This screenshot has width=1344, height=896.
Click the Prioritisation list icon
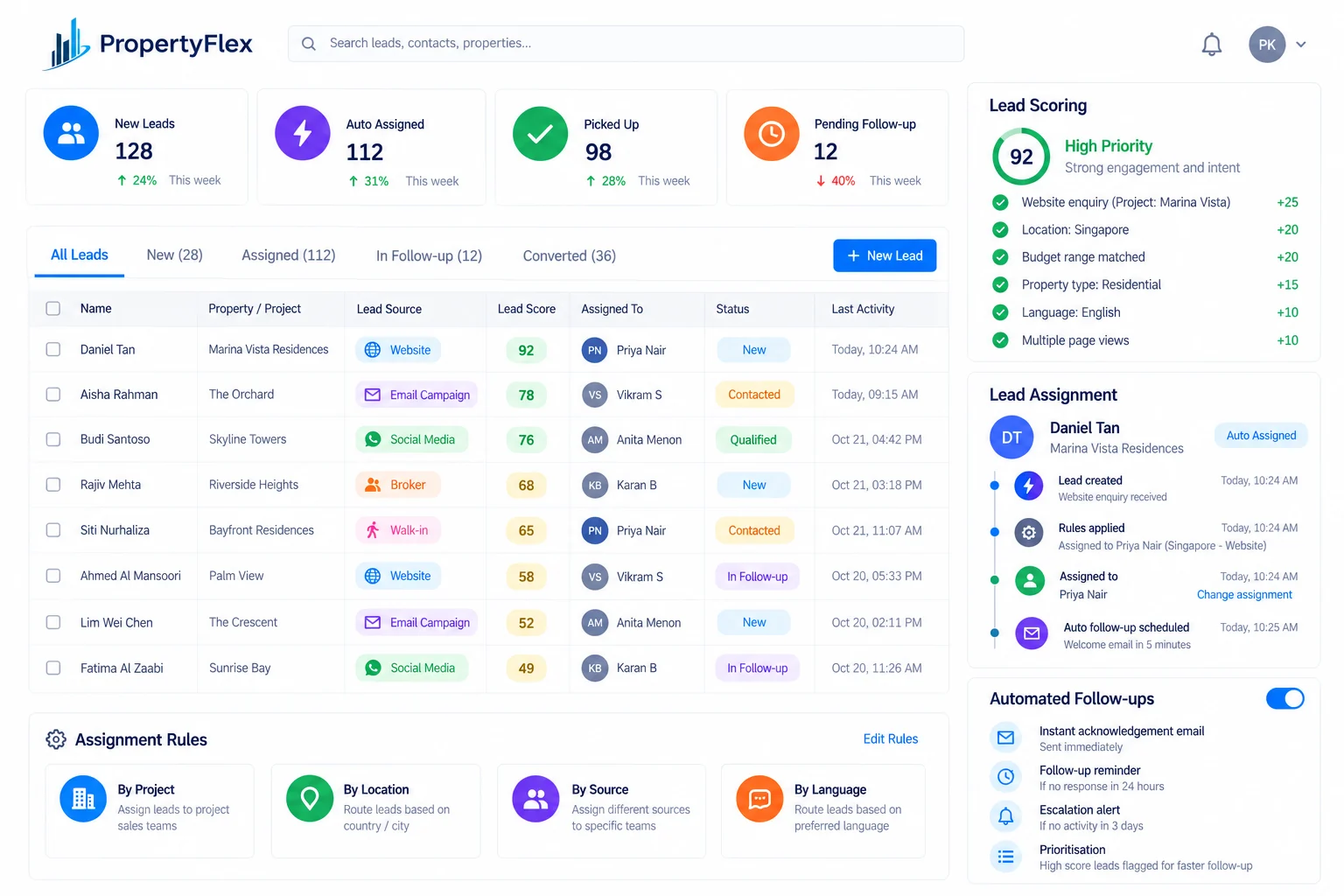click(1006, 857)
